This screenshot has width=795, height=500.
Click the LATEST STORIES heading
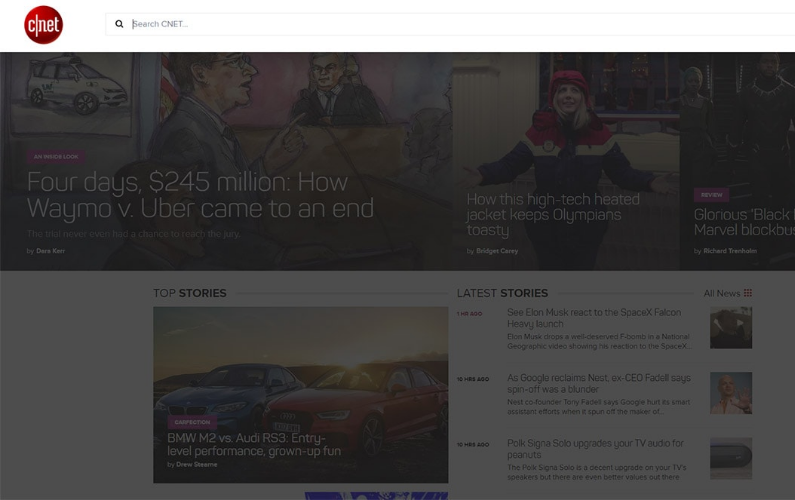click(x=502, y=293)
